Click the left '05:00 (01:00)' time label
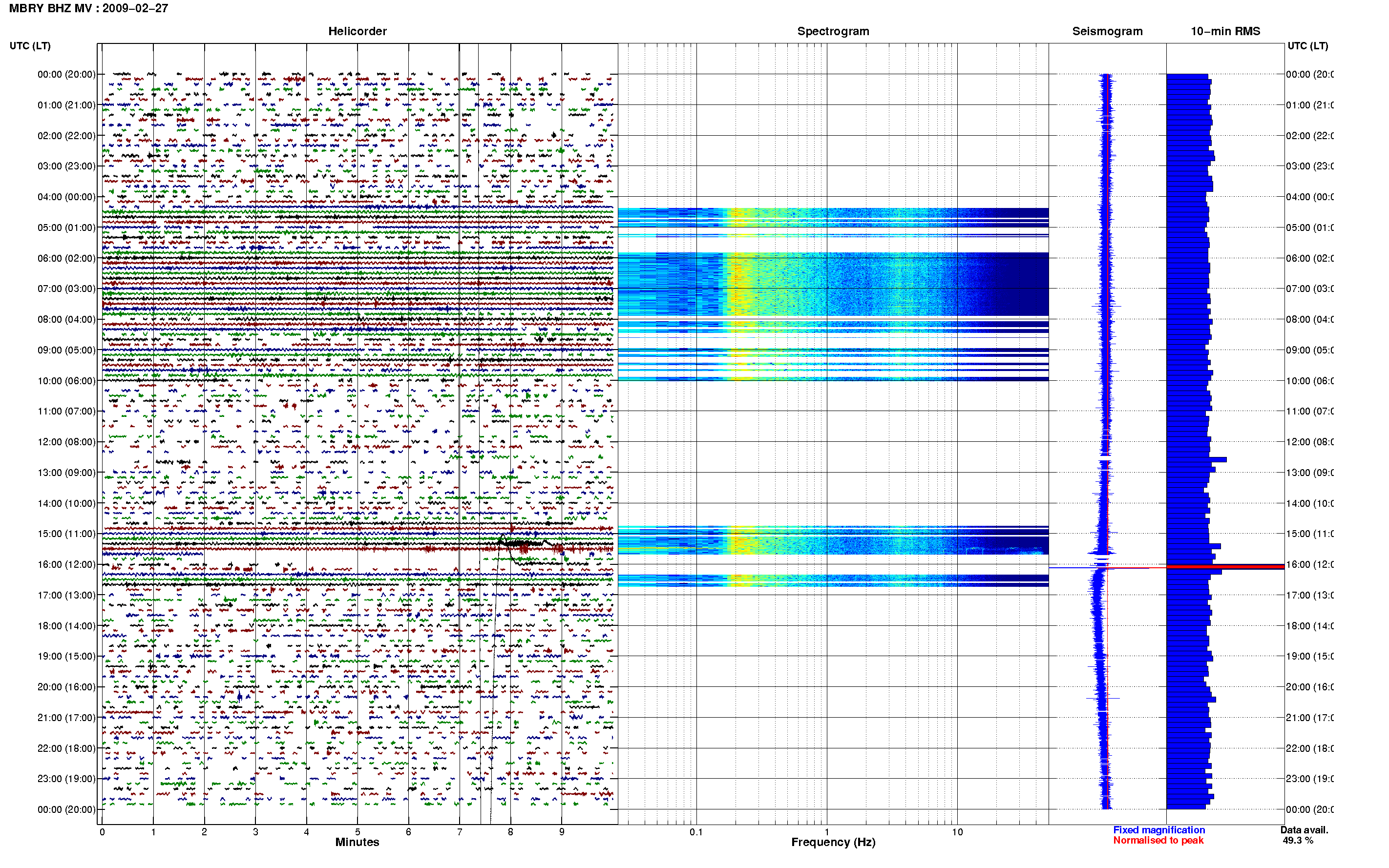 66,227
